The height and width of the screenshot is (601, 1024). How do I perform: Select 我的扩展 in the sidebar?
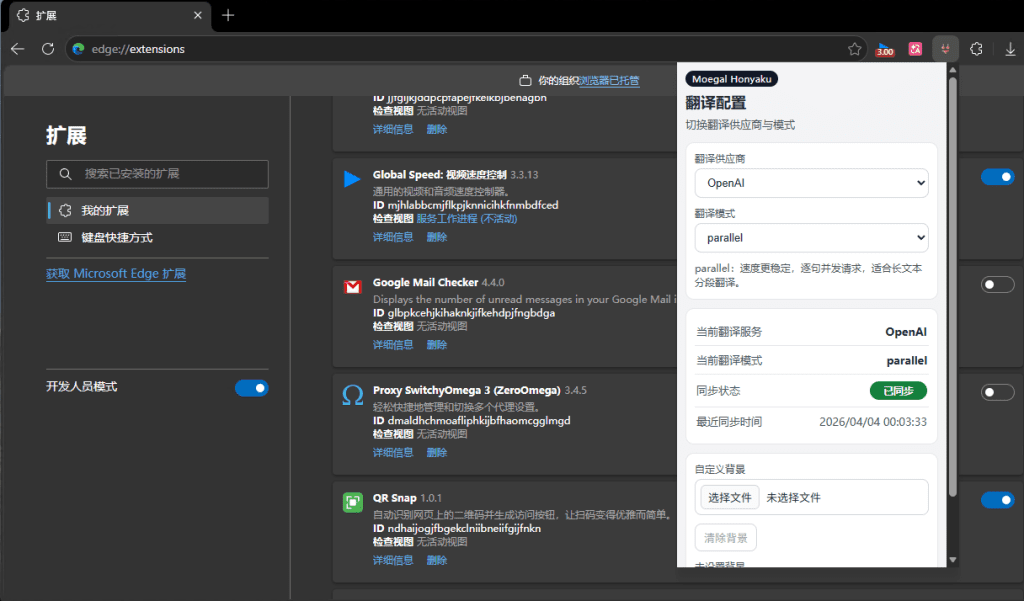pyautogui.click(x=105, y=211)
